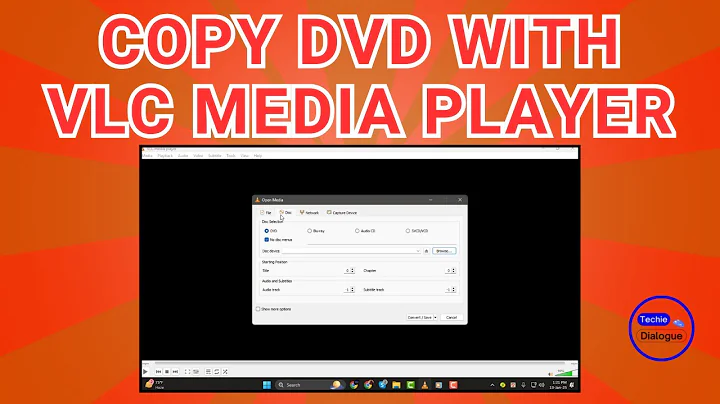Select the DVD radio button
Viewport: 720px width, 404px height.
(266, 231)
